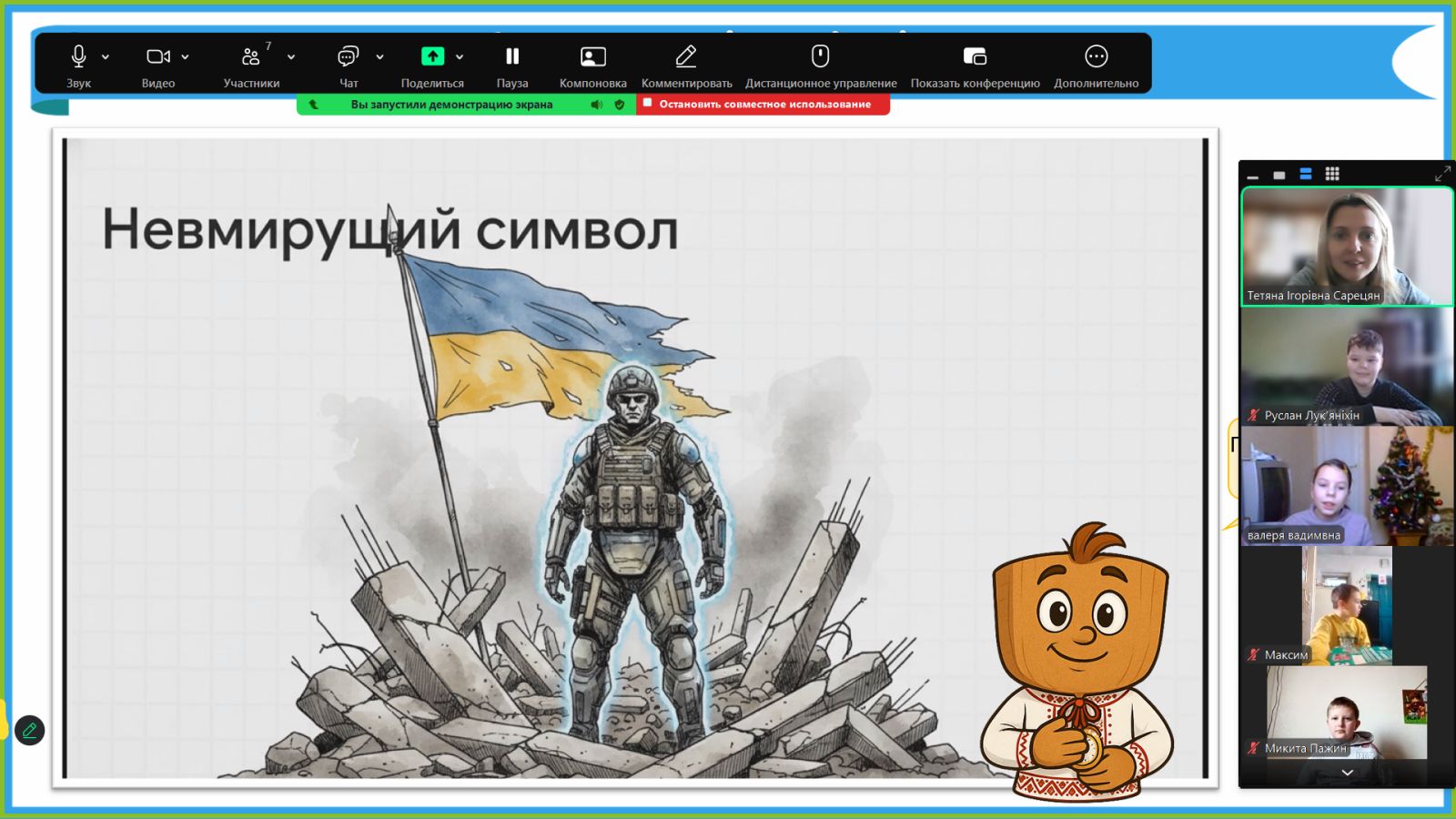Image resolution: width=1456 pixels, height=819 pixels.
Task: Expand the video options arrow beside Видео
Action: 185,57
